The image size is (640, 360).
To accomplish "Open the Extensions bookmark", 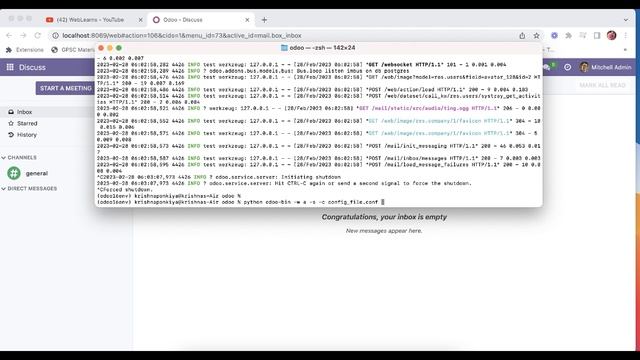I will pos(25,50).
